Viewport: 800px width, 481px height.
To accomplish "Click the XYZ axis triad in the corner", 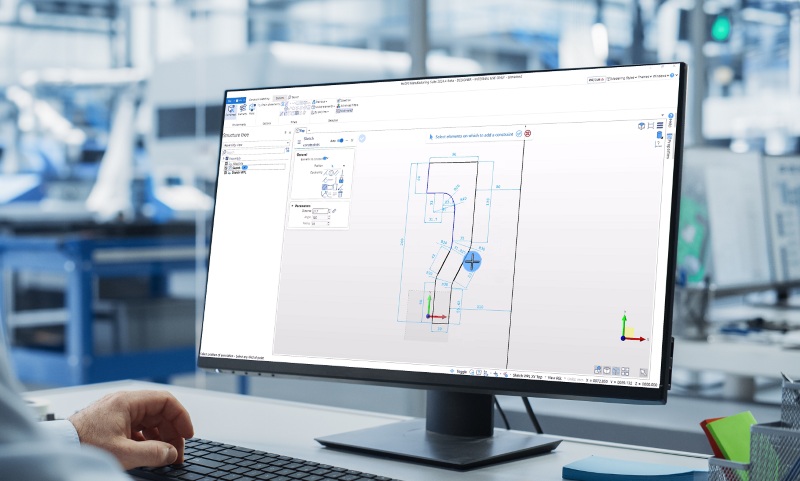I will pos(627,330).
